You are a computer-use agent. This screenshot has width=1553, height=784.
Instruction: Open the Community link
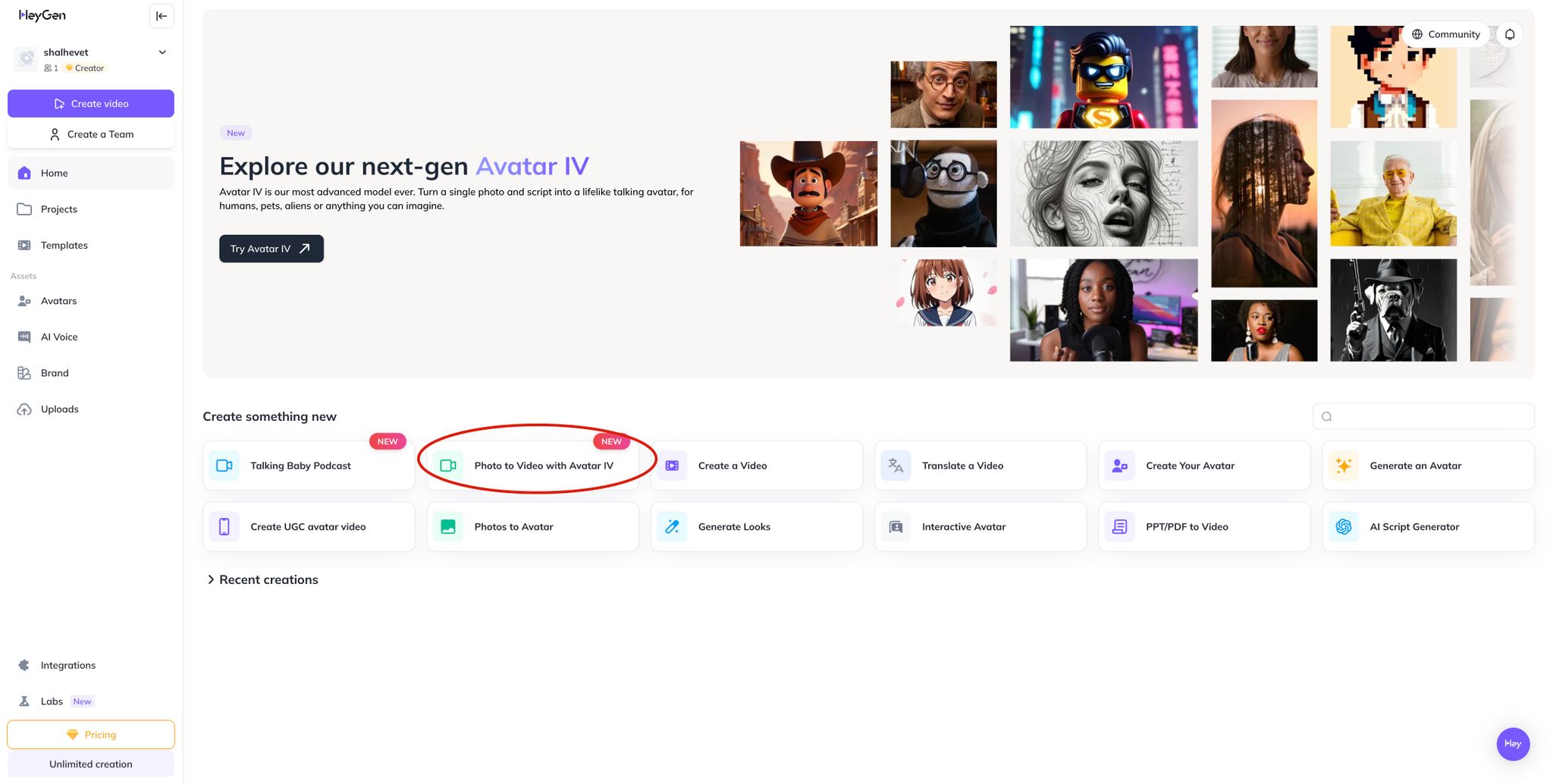click(x=1446, y=34)
